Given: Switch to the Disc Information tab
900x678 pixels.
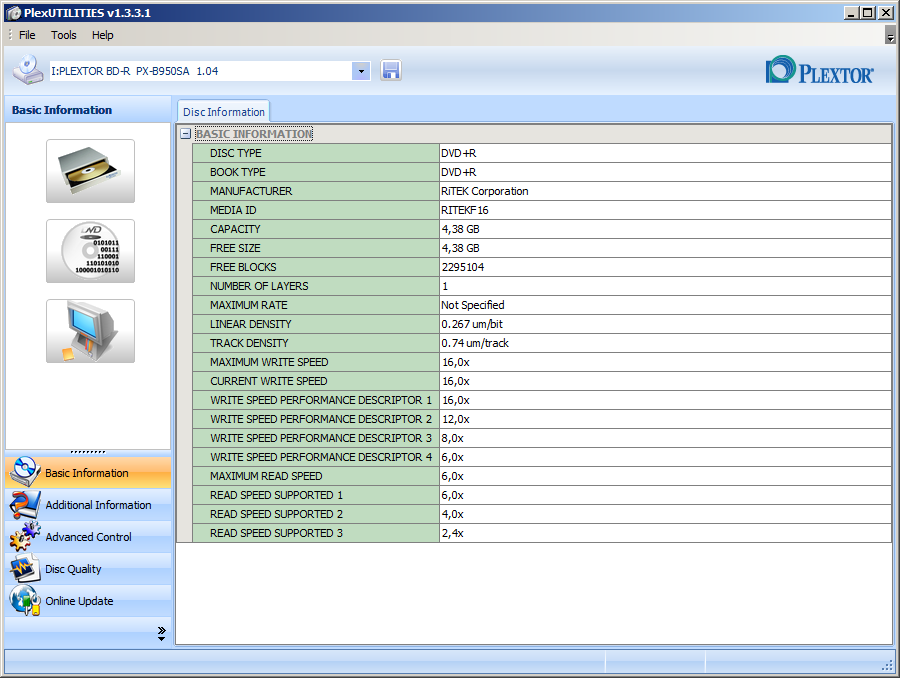Looking at the screenshot, I should point(224,112).
